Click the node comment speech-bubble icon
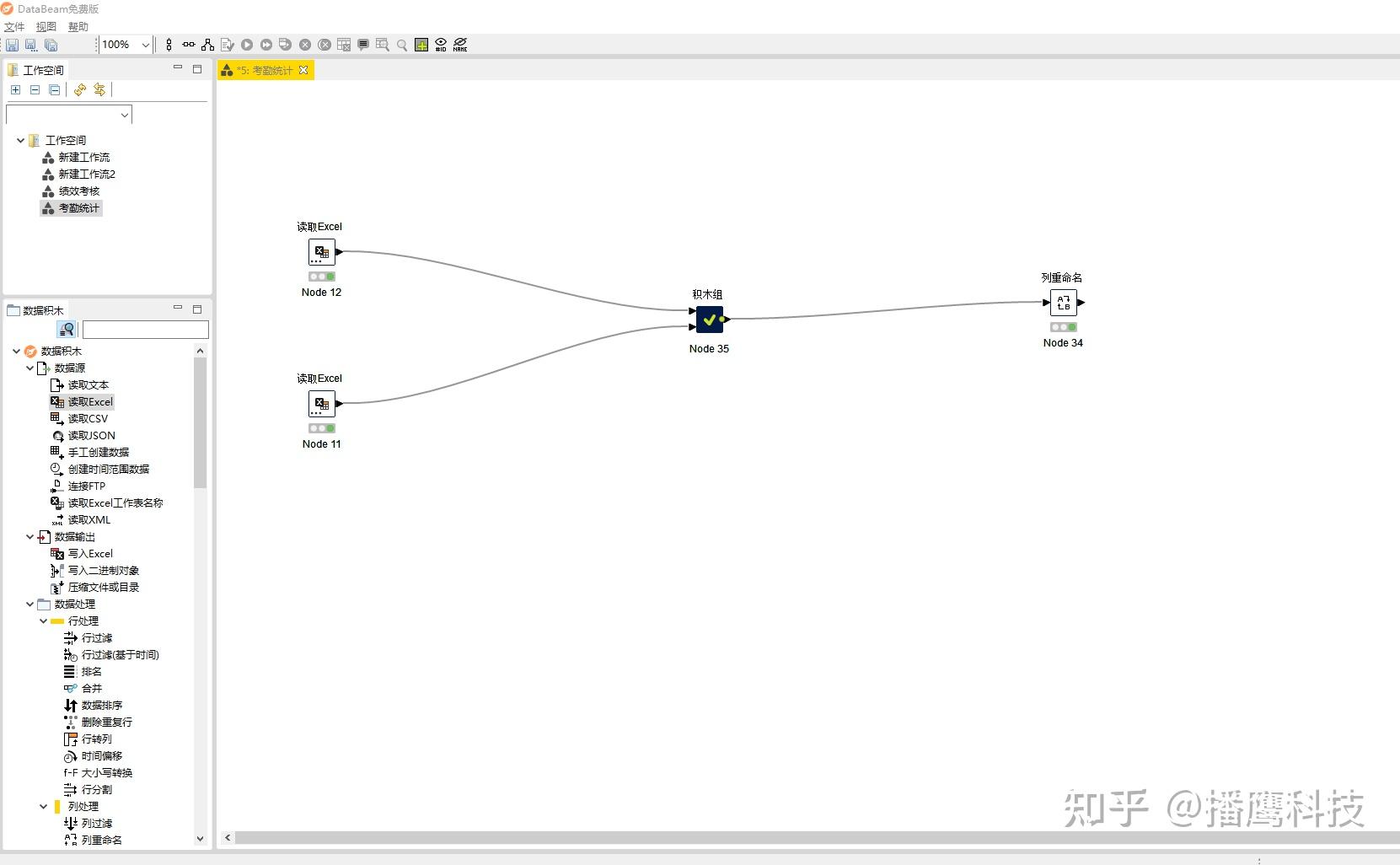 click(363, 45)
